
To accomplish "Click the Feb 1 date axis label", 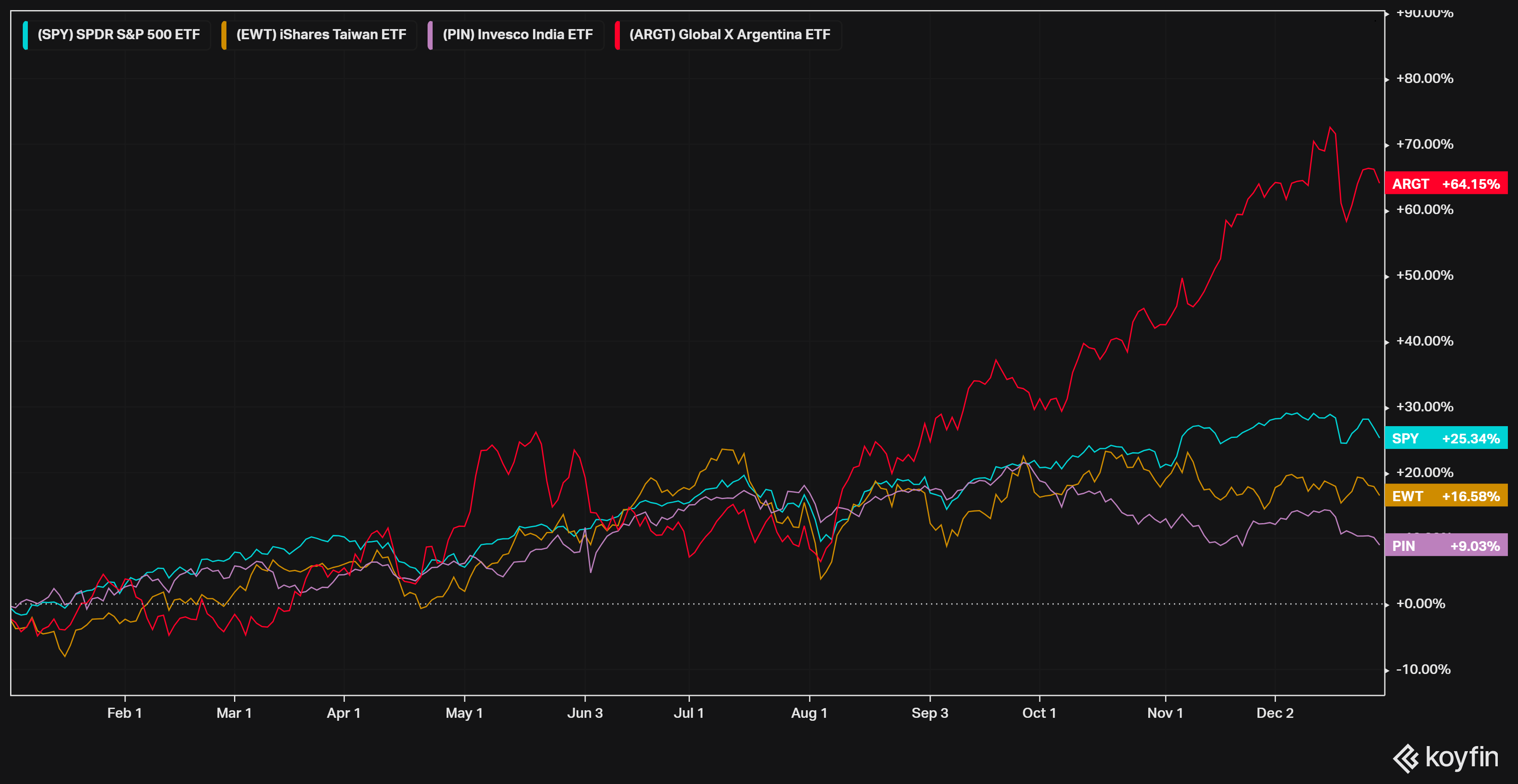I will pyautogui.click(x=124, y=713).
